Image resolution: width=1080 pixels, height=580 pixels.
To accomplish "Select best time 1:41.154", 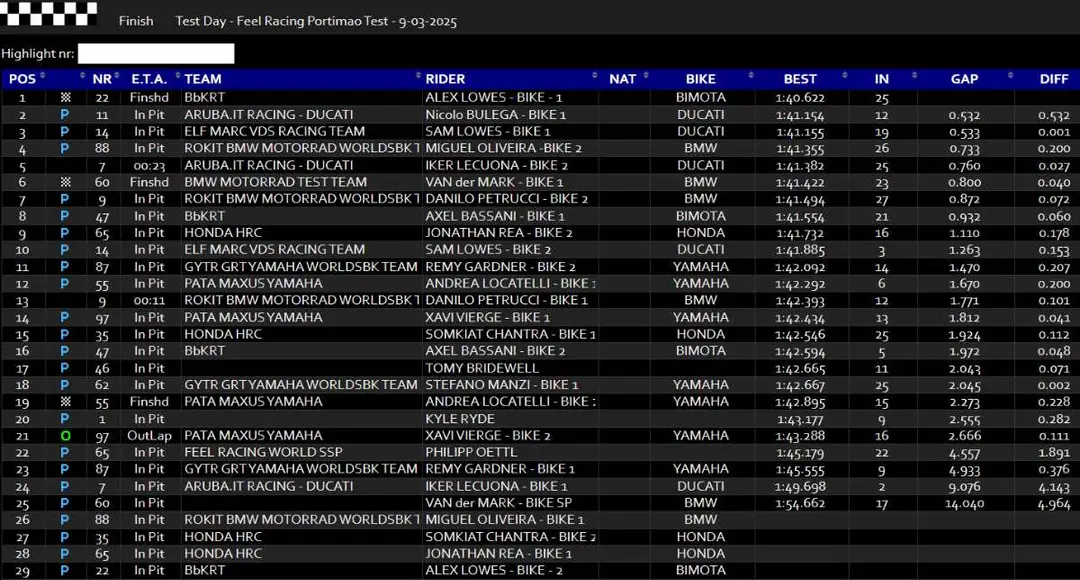I will click(x=800, y=115).
